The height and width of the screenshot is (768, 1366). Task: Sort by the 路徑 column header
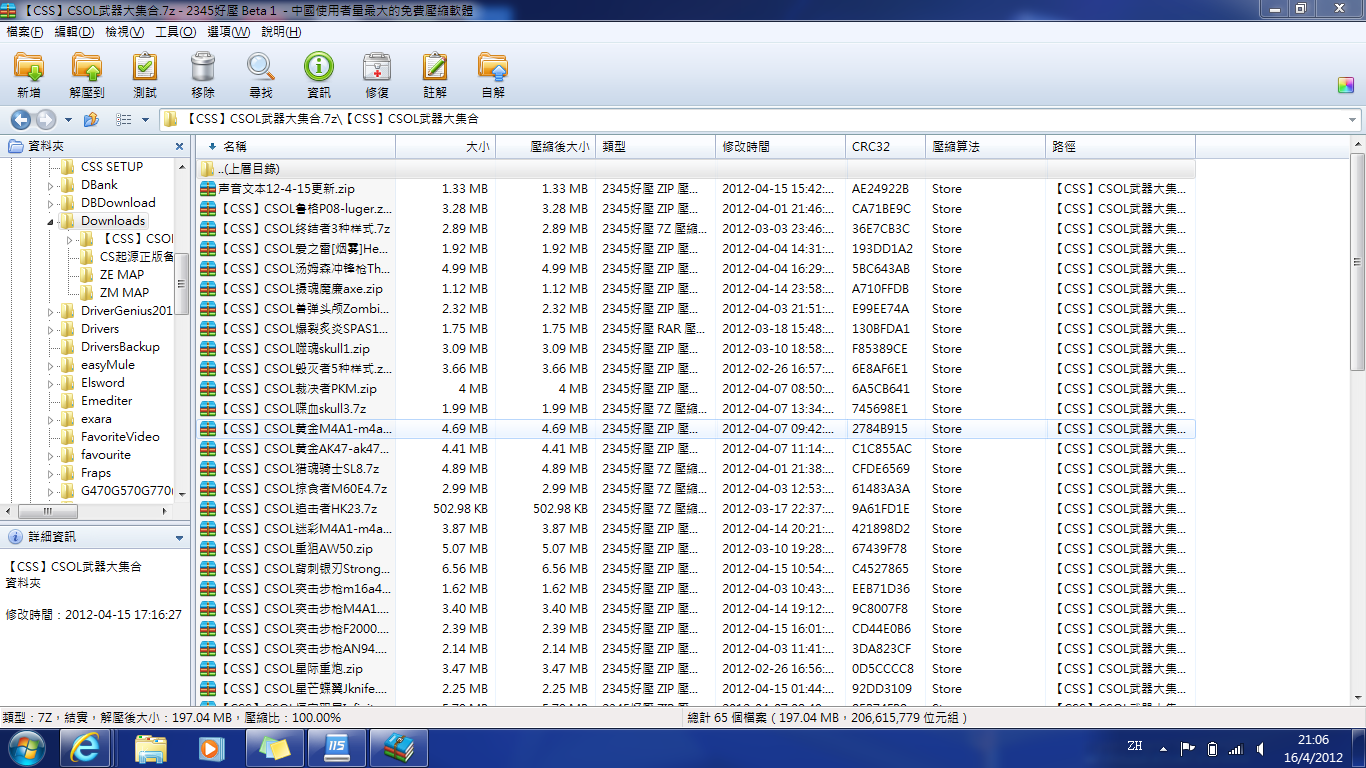coord(1121,146)
